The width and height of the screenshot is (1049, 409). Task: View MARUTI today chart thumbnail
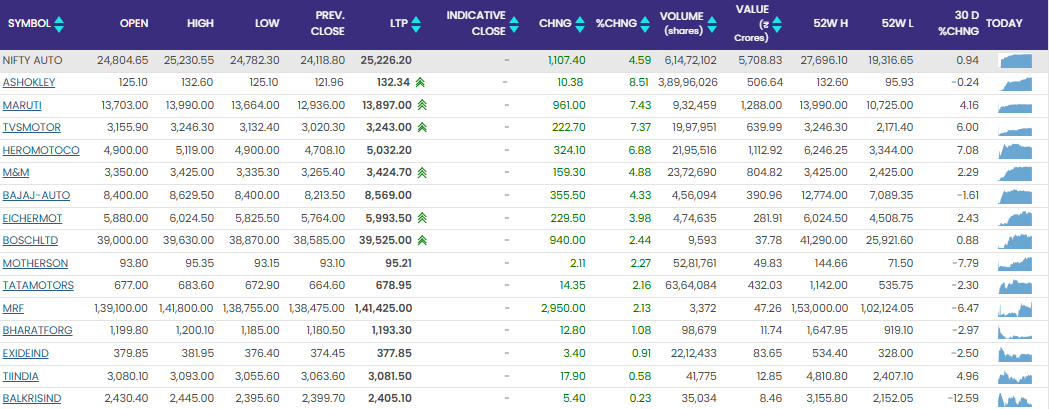pos(1016,106)
